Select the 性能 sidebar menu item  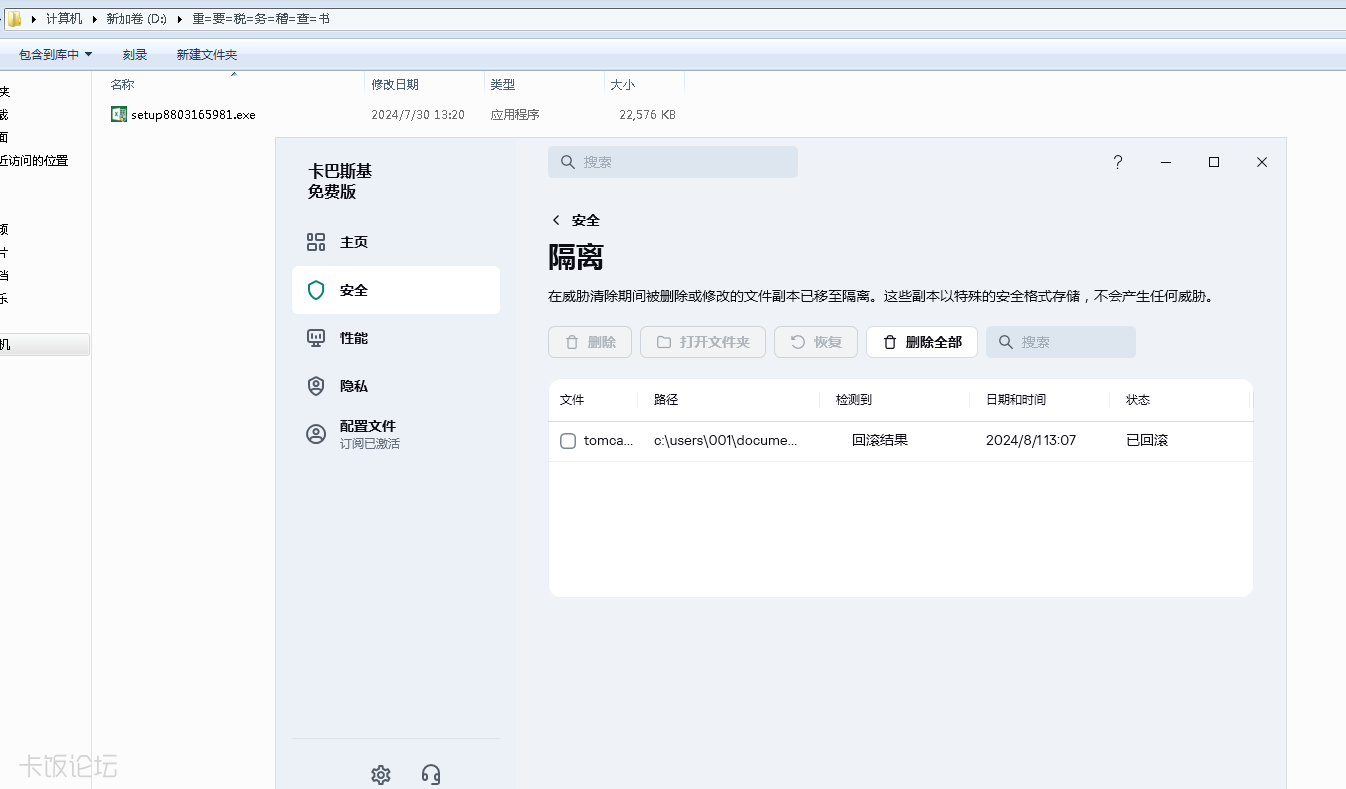click(x=396, y=338)
